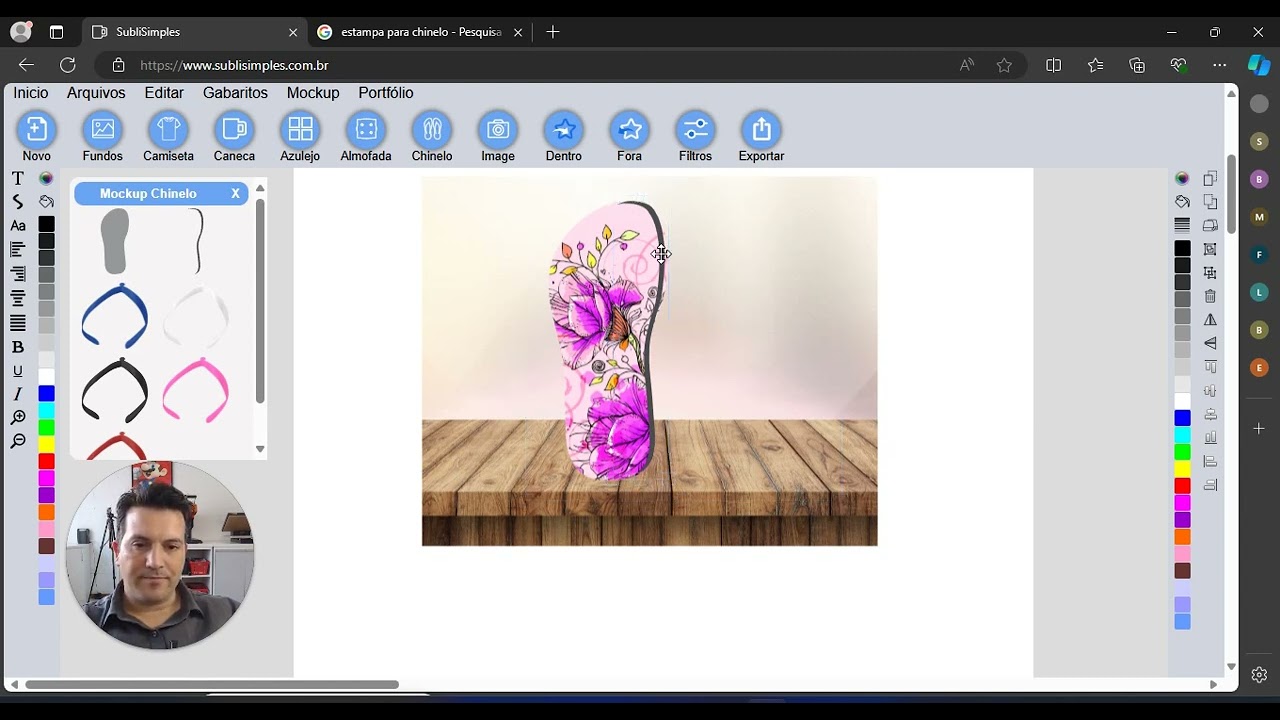The image size is (1280, 720).
Task: Toggle italic text formatting
Action: pos(18,394)
